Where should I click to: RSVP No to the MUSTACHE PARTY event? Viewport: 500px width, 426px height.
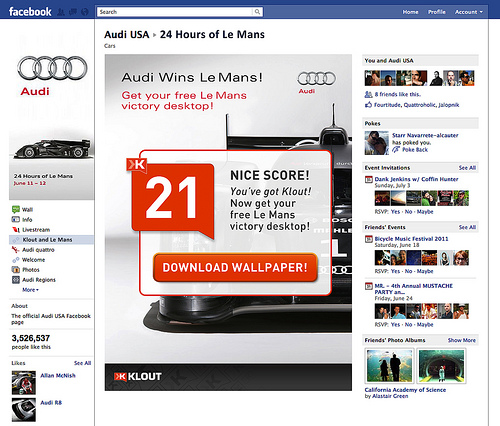coord(408,324)
